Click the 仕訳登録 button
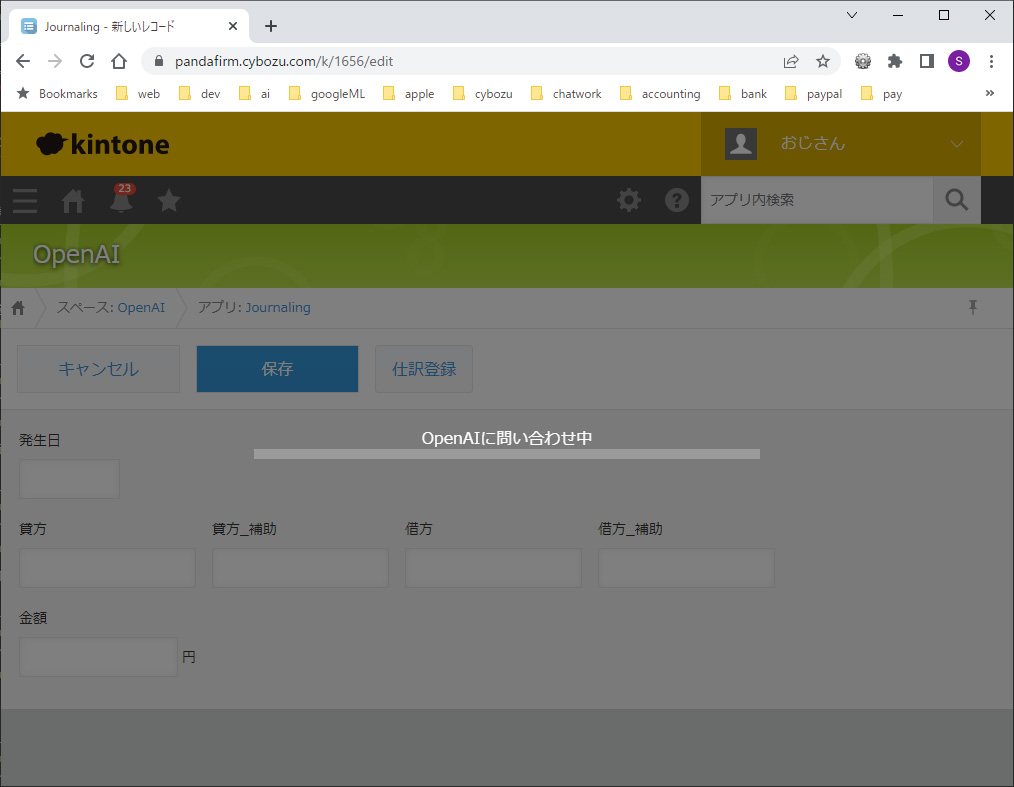The image size is (1014, 787). 424,369
